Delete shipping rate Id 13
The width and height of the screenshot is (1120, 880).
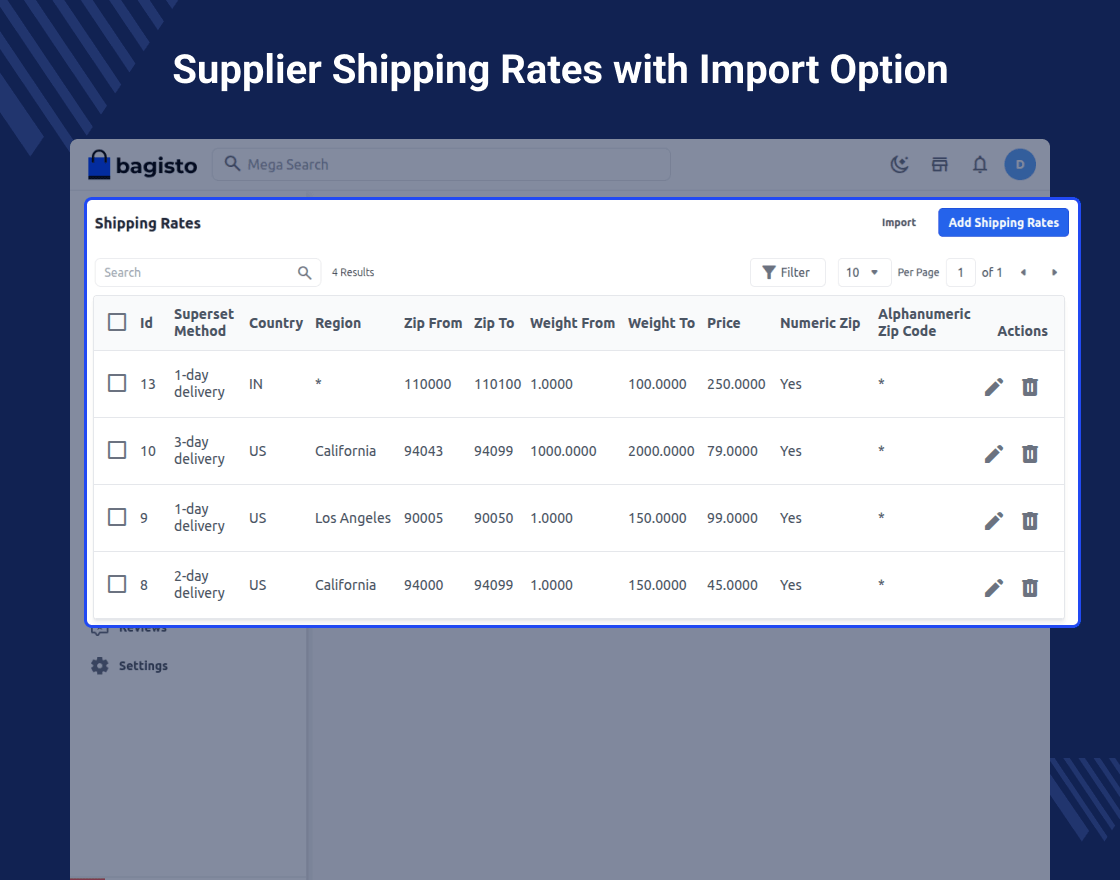click(x=1029, y=387)
